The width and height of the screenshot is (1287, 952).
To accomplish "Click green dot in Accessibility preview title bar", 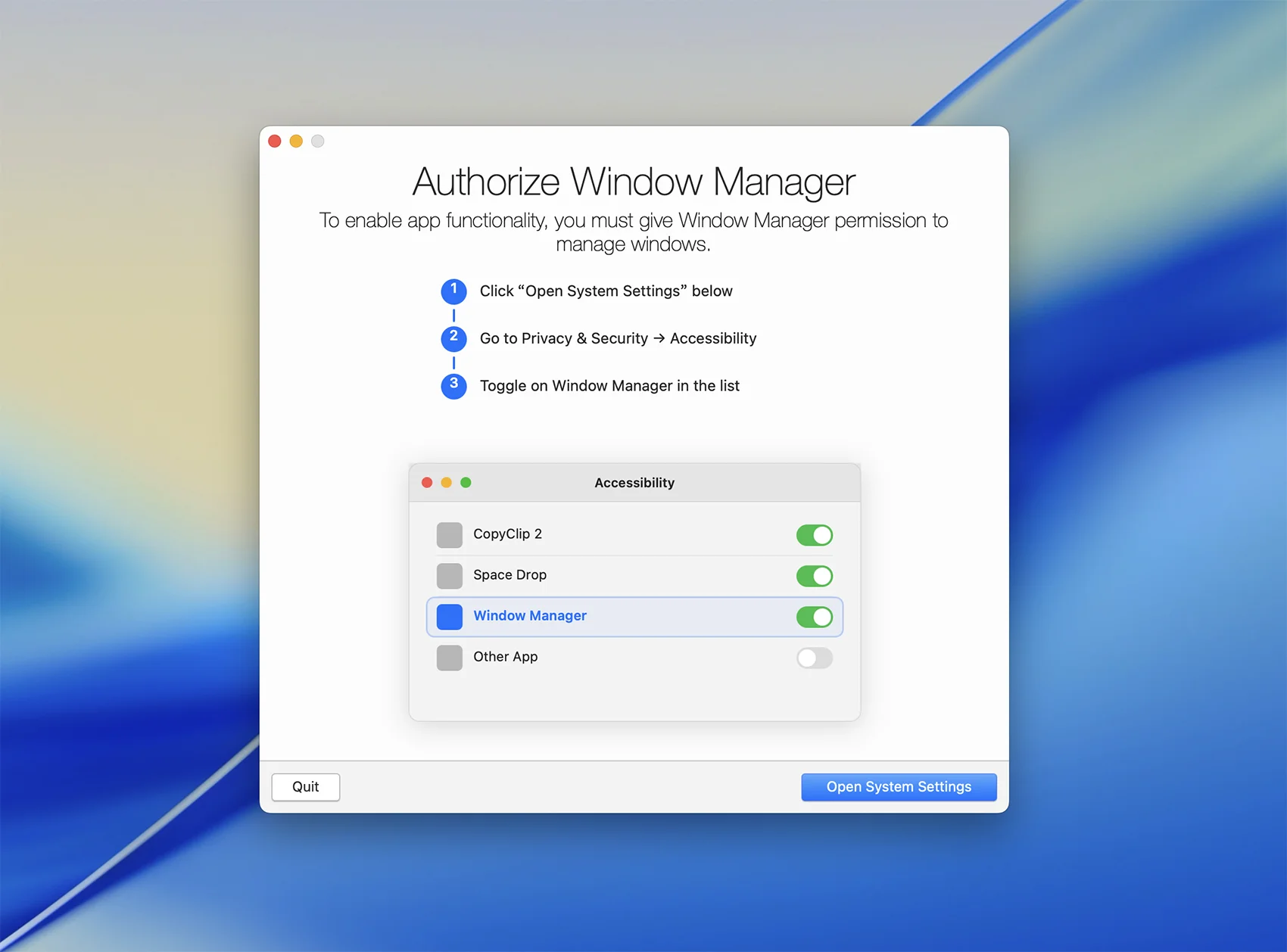I will (x=466, y=483).
